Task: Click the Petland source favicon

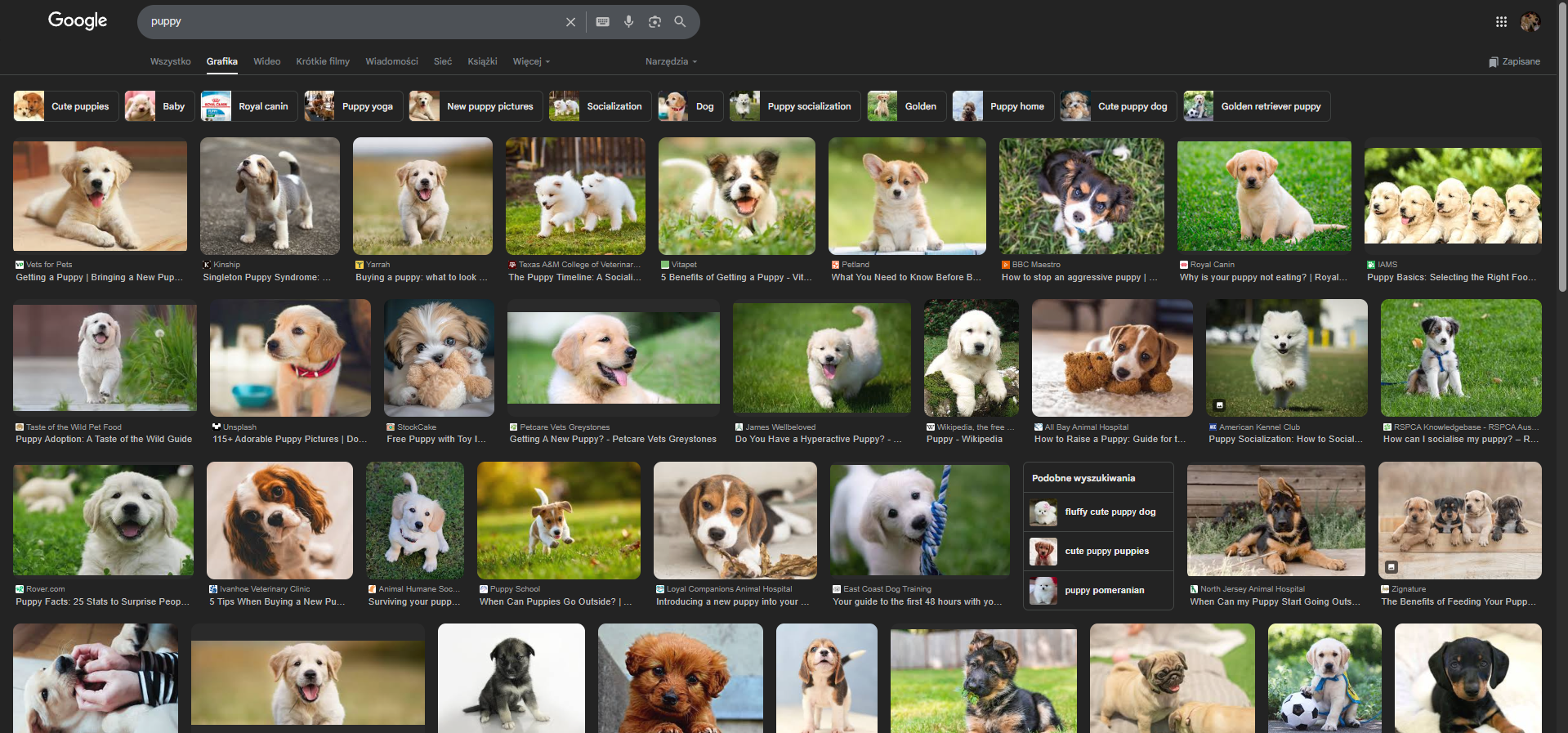Action: coord(836,265)
